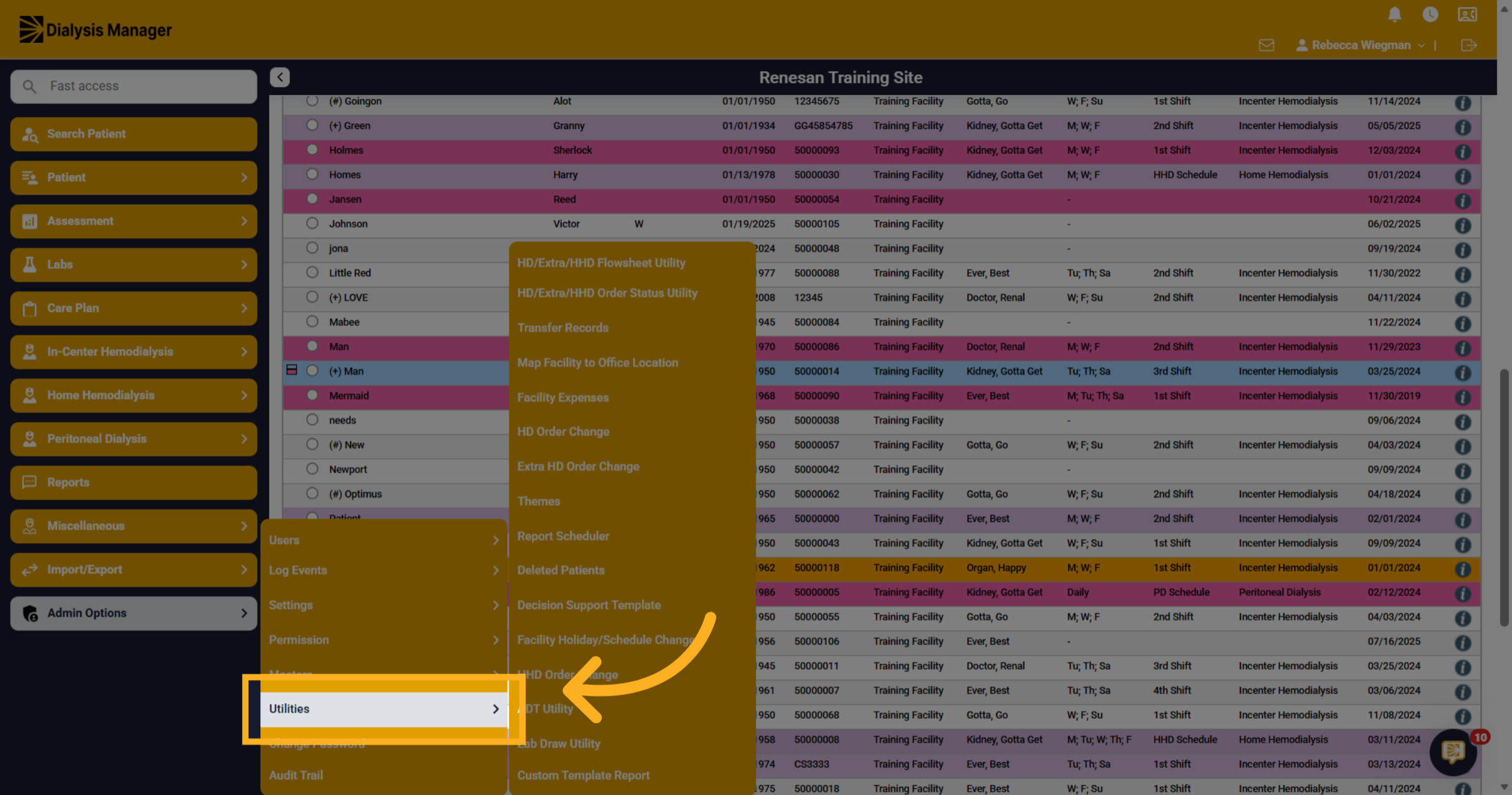1512x795 pixels.
Task: Select the (+) Green patient radio button
Action: point(312,125)
